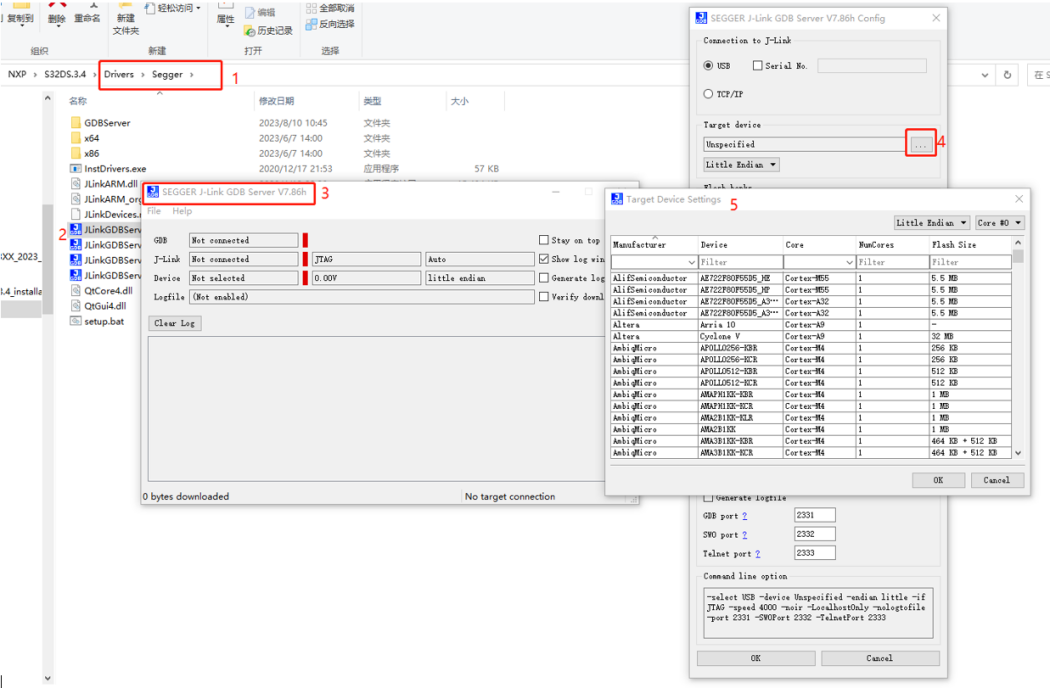Screen dimensions: 1050x689
Task: Enable the Serial No. checkbox
Action: pos(758,66)
